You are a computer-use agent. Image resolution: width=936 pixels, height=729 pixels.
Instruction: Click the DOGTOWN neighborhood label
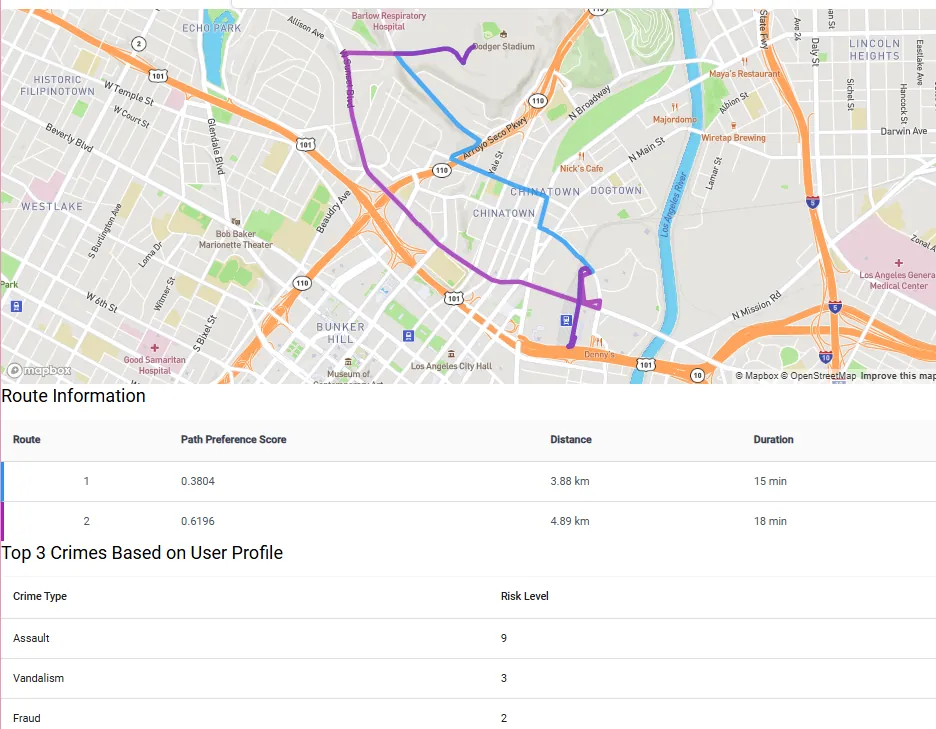(616, 190)
